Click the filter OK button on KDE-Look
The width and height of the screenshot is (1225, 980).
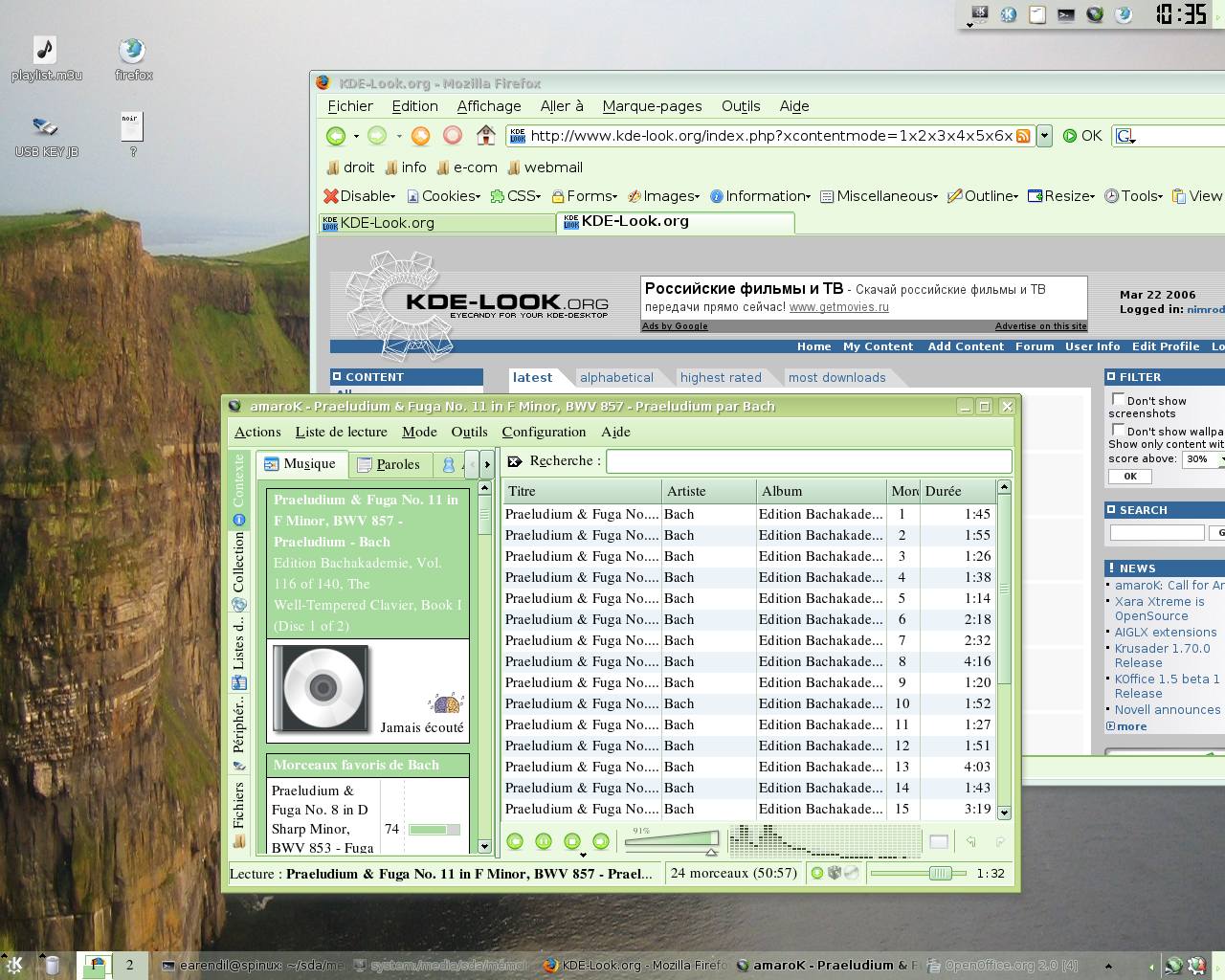pyautogui.click(x=1130, y=477)
